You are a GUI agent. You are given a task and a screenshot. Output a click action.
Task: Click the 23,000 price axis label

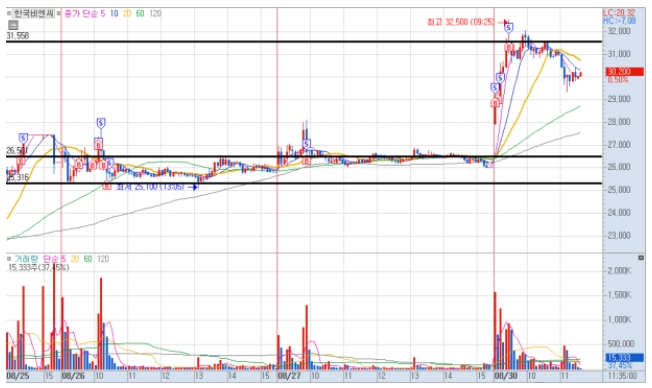[x=619, y=236]
